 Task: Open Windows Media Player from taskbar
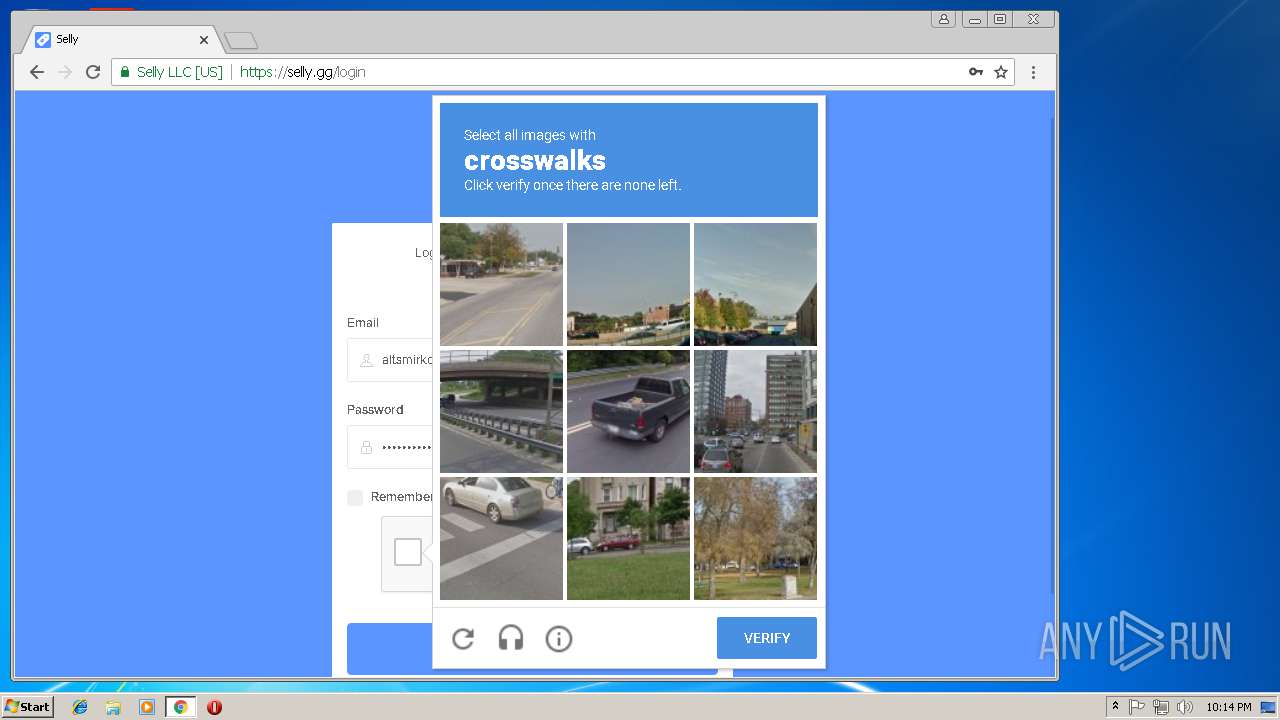(147, 707)
